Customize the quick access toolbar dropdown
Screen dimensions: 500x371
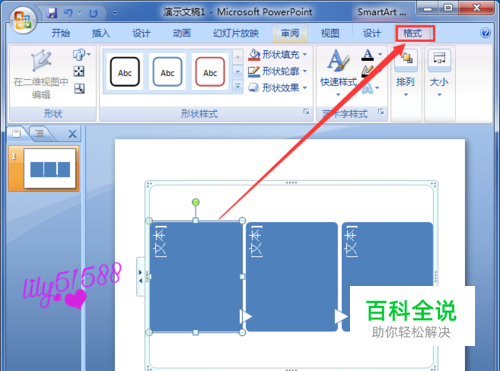pos(115,13)
